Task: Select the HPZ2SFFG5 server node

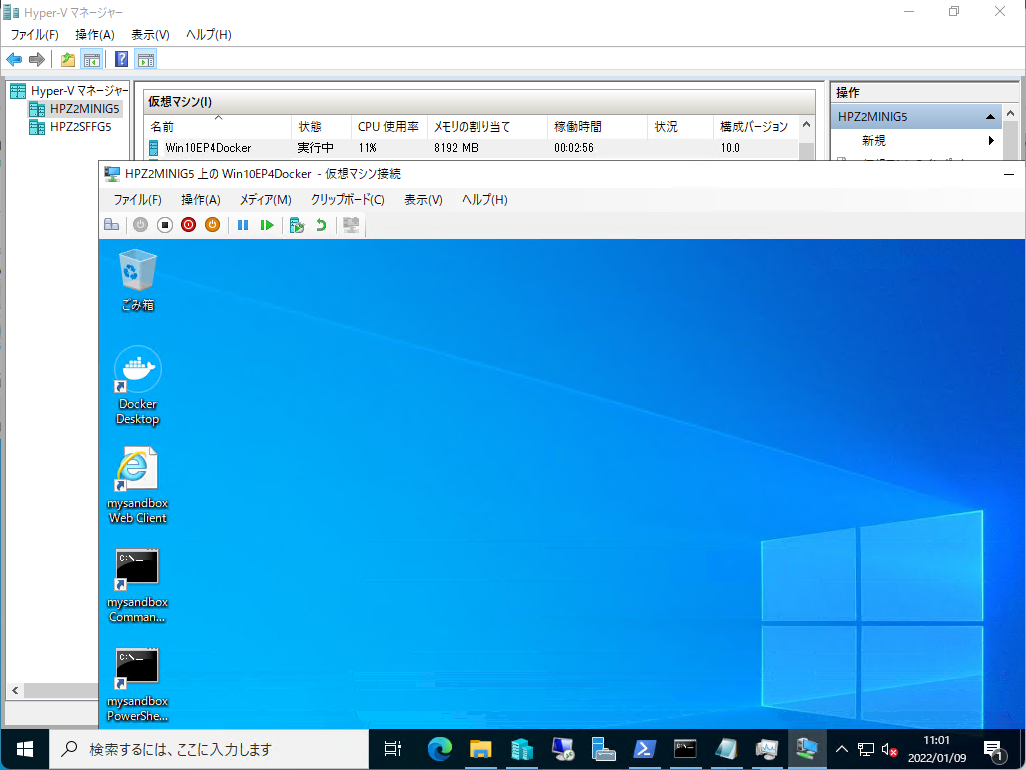Action: 80,127
